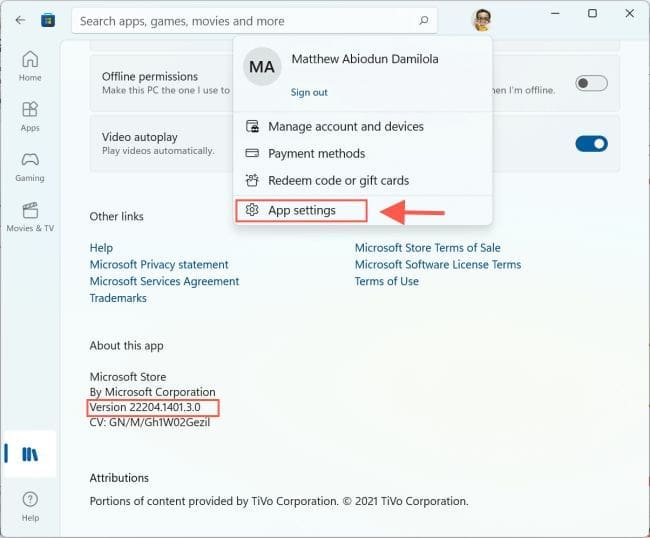Open the Library icon in sidebar
The image size is (650, 538).
tap(30, 454)
